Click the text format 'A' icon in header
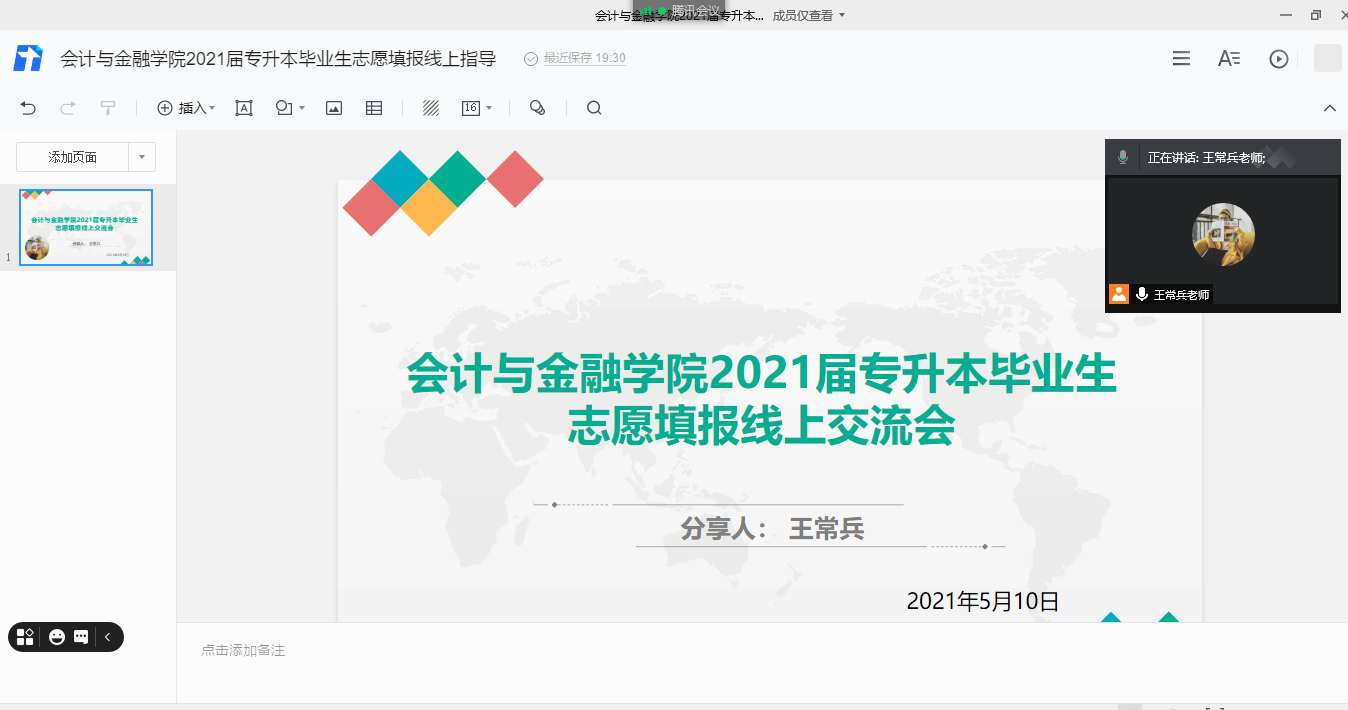Screen dimensions: 1348x710 pos(1229,59)
